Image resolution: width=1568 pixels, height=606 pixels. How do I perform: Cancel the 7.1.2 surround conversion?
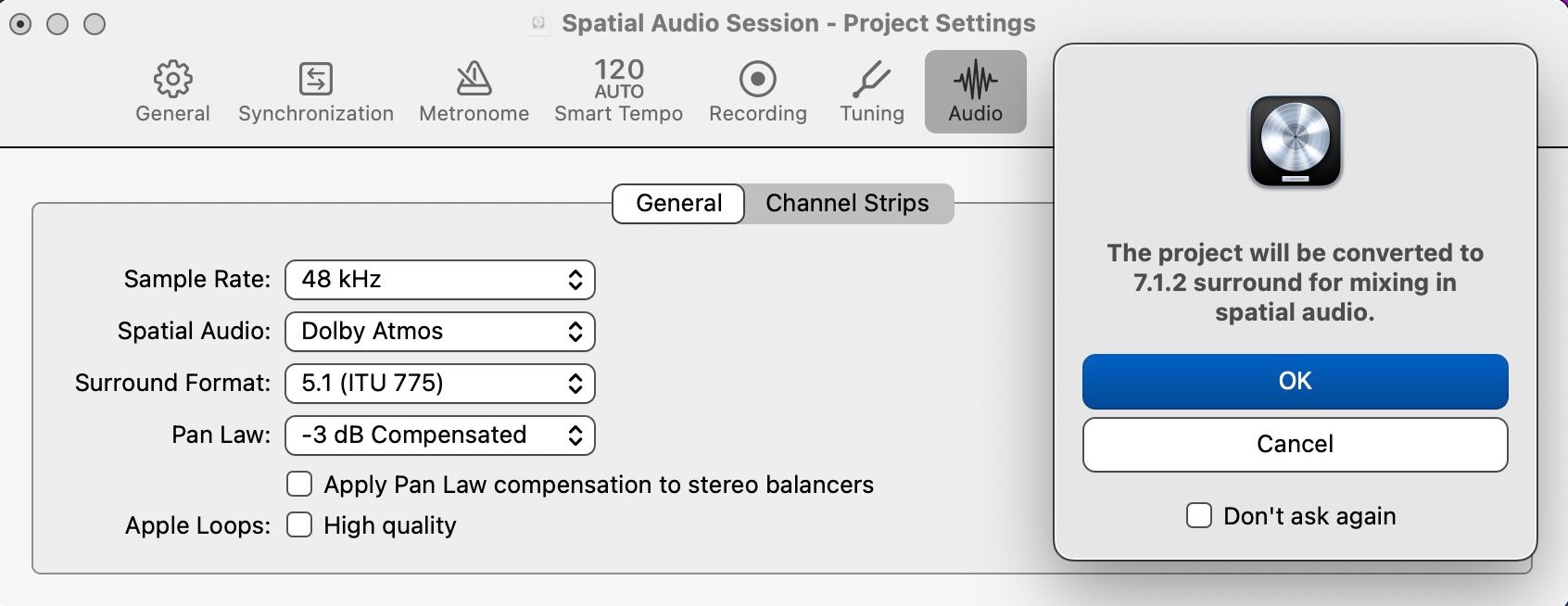pos(1295,444)
